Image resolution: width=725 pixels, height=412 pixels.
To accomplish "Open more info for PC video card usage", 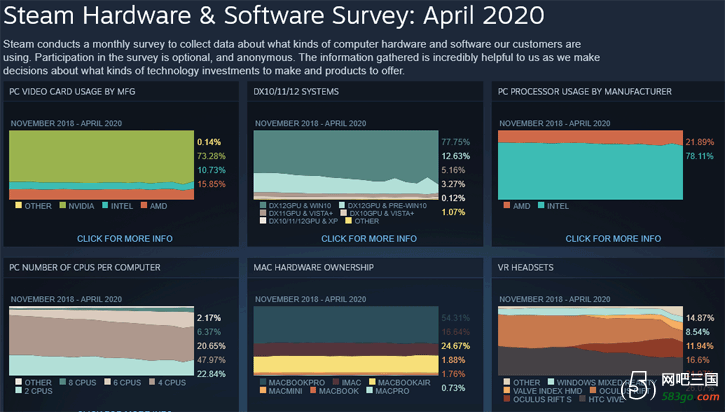I will tap(125, 239).
